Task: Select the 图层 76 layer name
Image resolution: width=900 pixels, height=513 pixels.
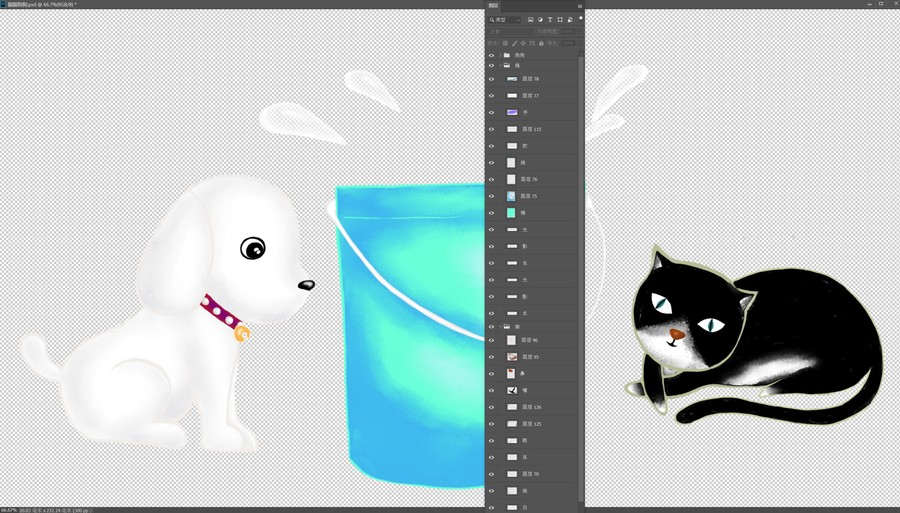Action: [529, 180]
